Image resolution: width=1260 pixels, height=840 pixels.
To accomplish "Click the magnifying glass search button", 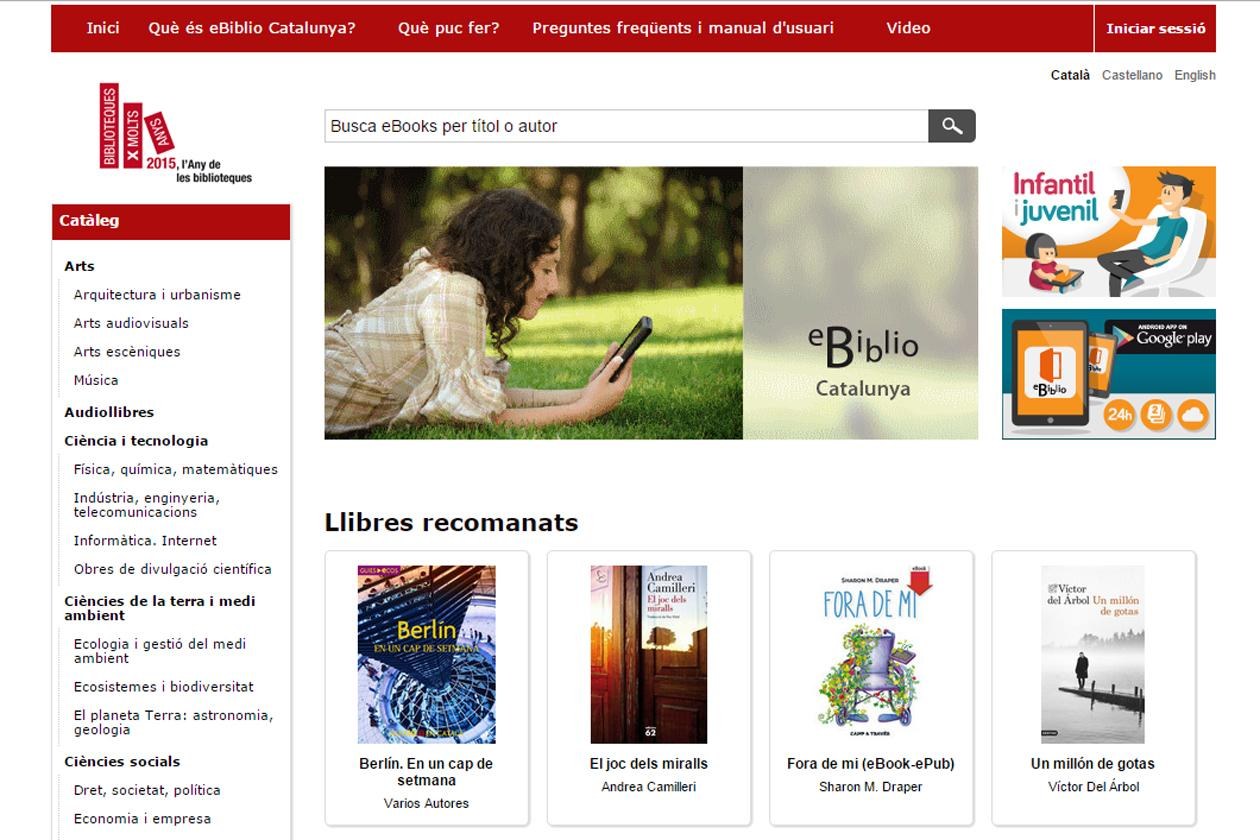I will point(951,126).
